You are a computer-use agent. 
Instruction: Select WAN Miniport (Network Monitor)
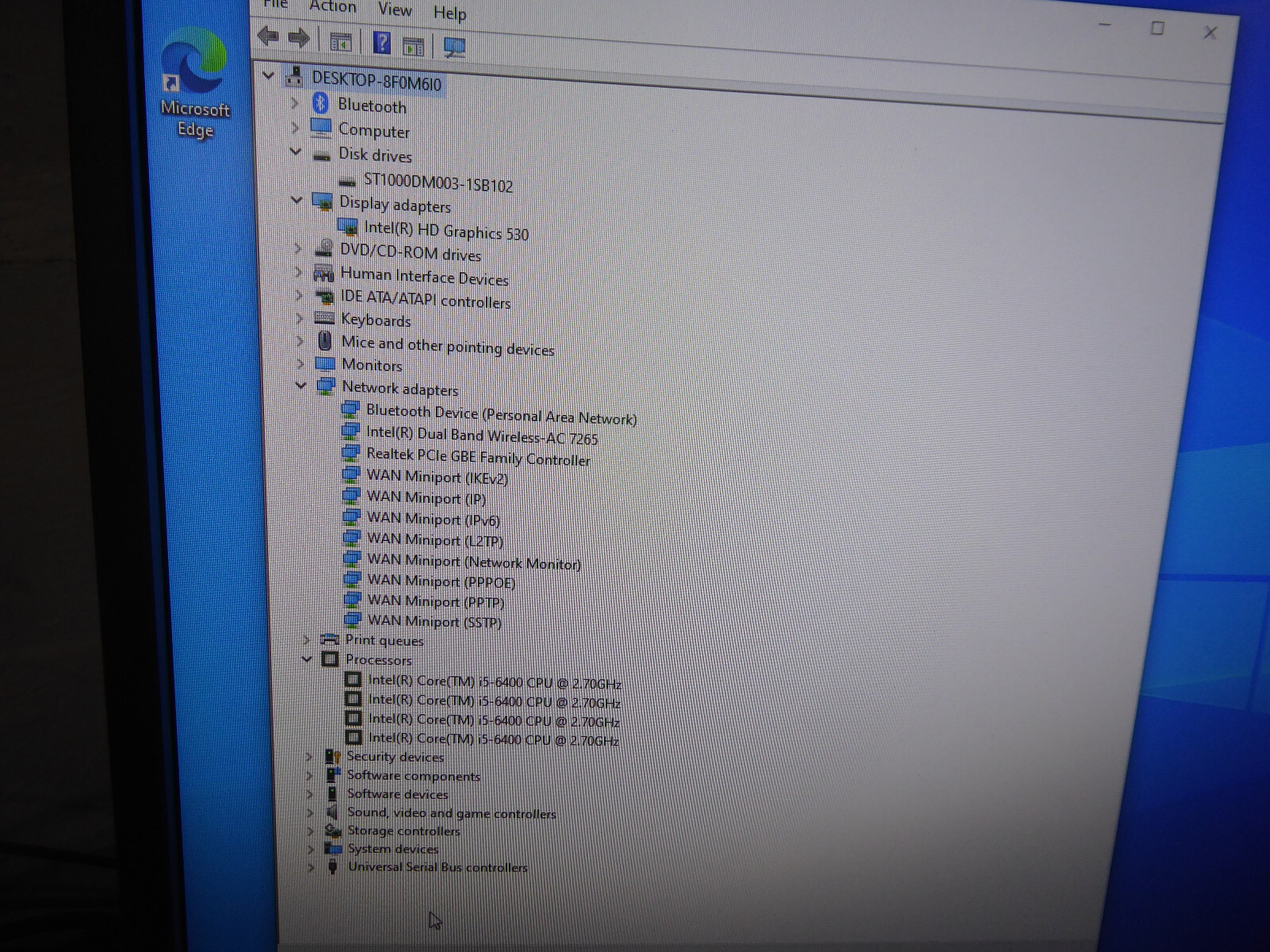pos(474,562)
